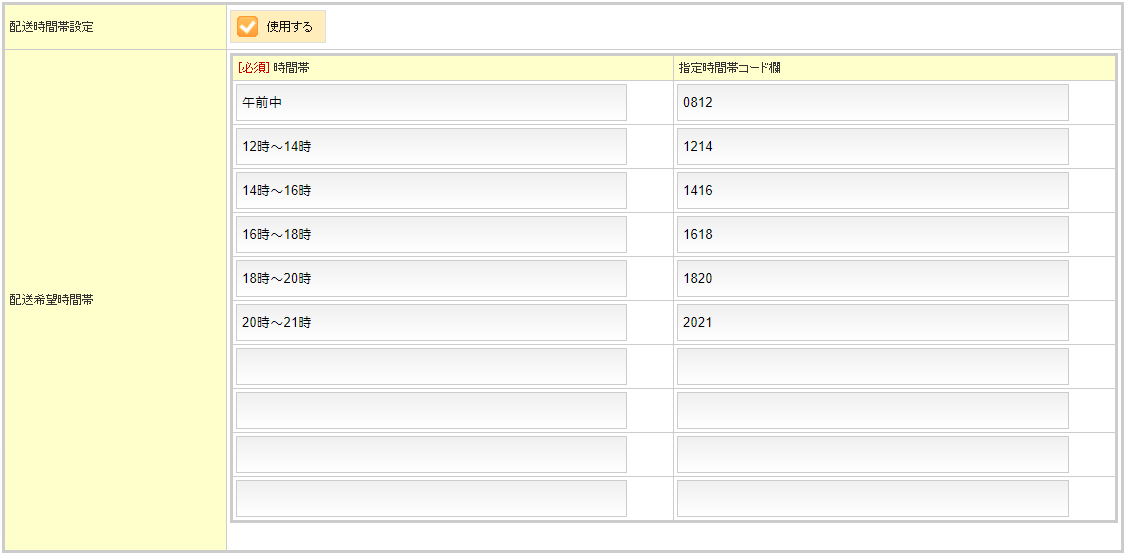Toggle the 使用する checkbox
Image resolution: width=1126 pixels, height=557 pixels.
248,27
